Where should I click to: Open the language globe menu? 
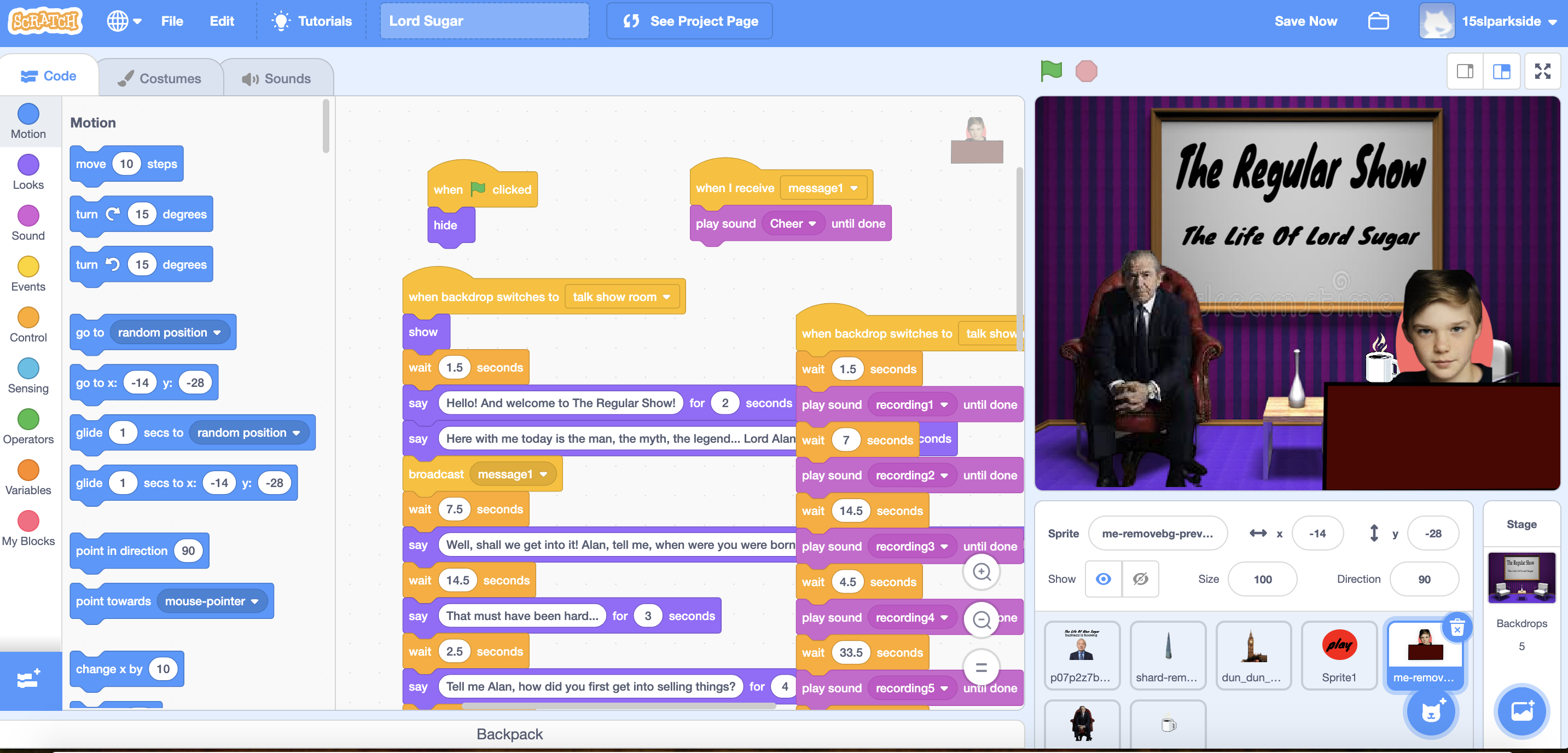point(124,21)
